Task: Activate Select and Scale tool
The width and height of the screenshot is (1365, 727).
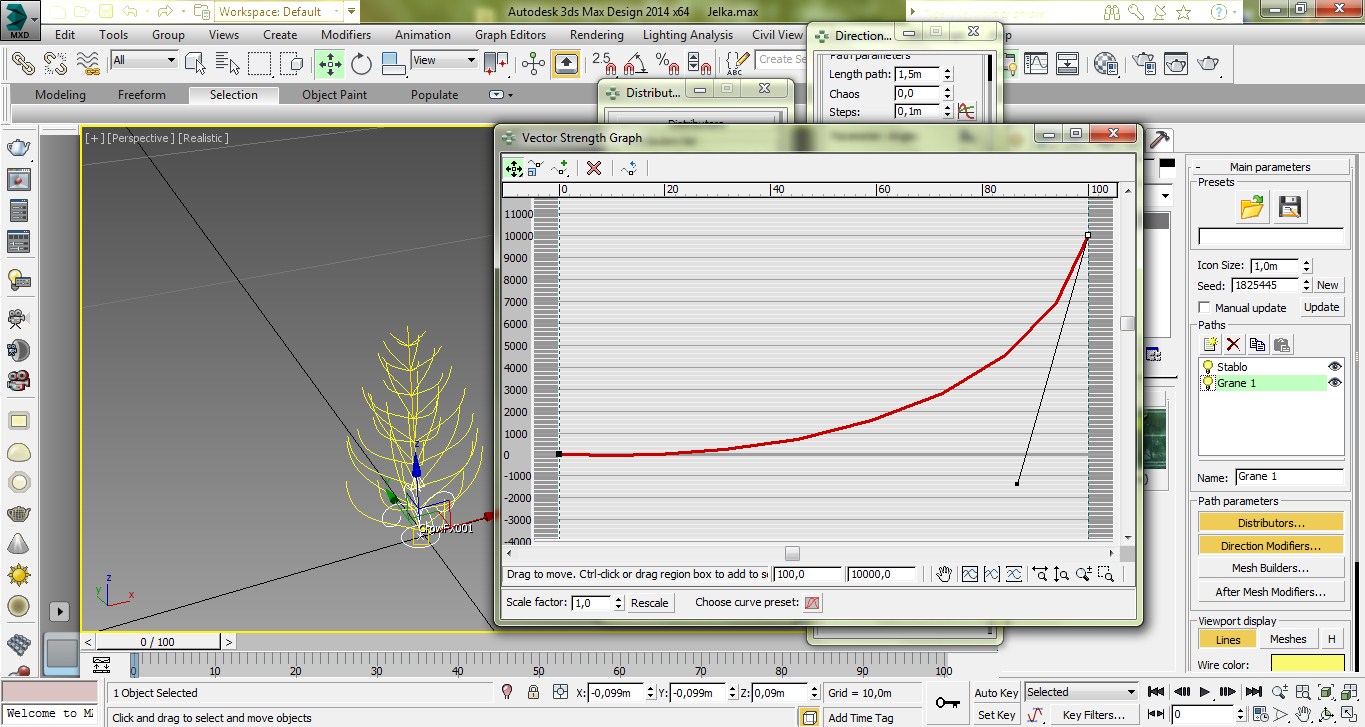Action: click(394, 64)
